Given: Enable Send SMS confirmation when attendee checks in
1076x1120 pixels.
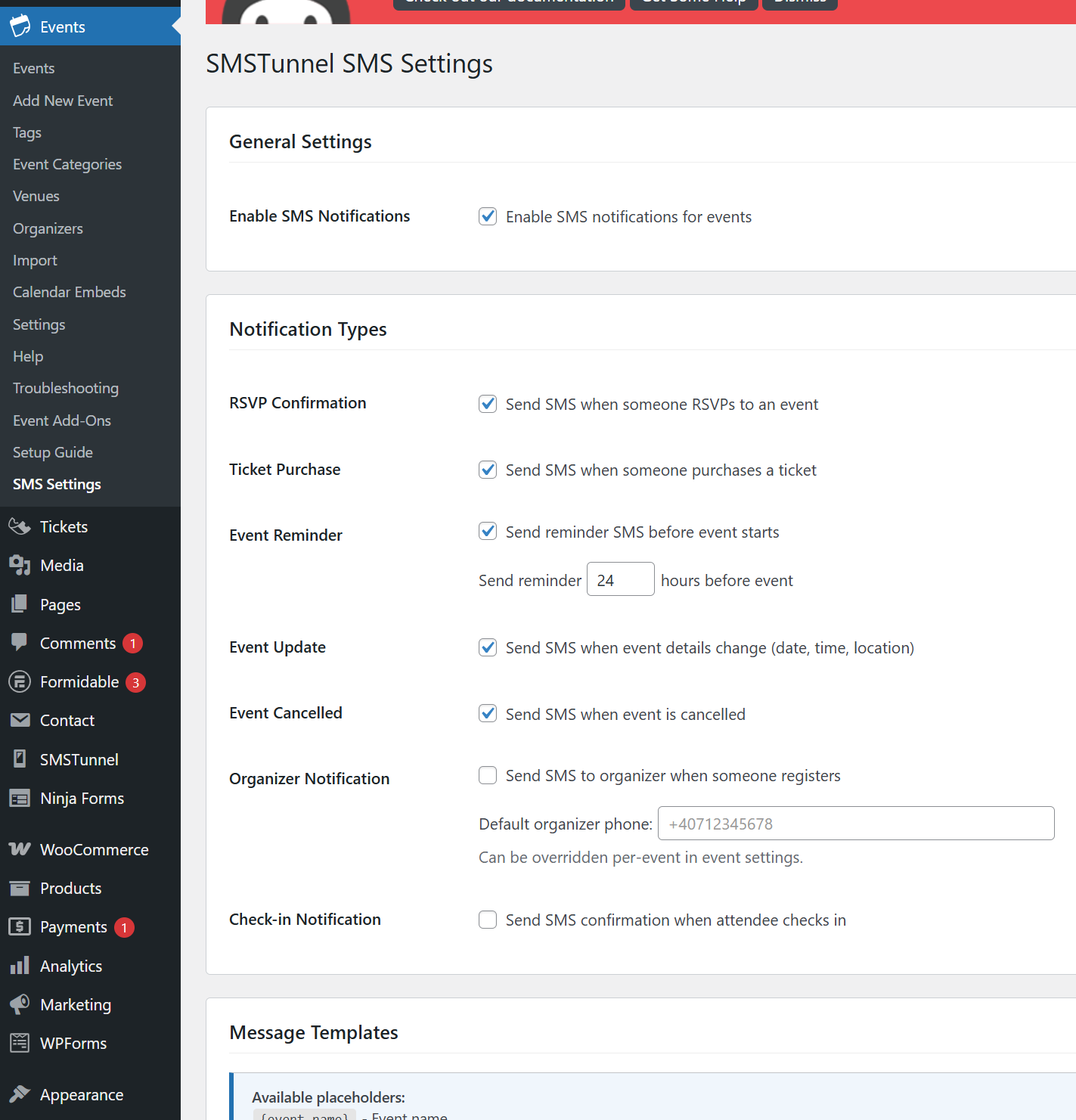Looking at the screenshot, I should [488, 920].
